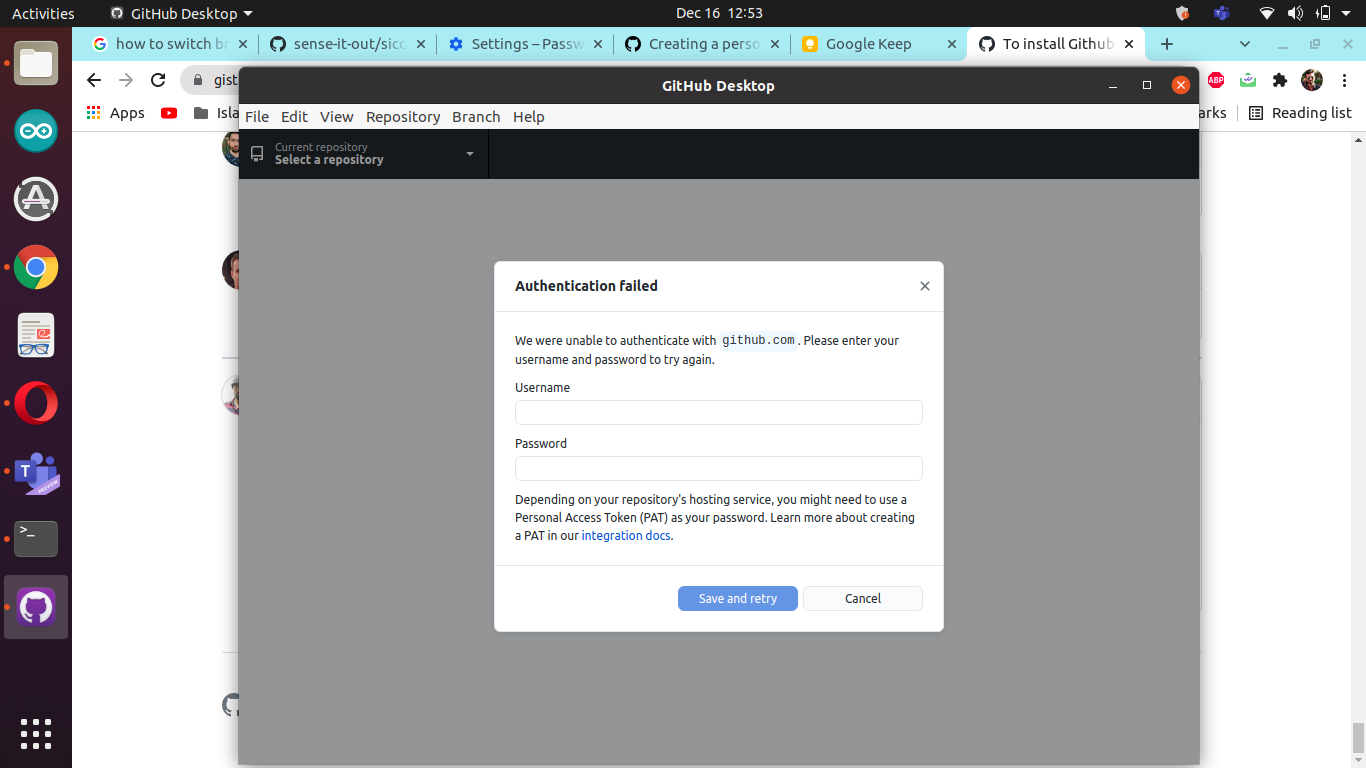Open Chrome's tab search chevron

point(1245,44)
